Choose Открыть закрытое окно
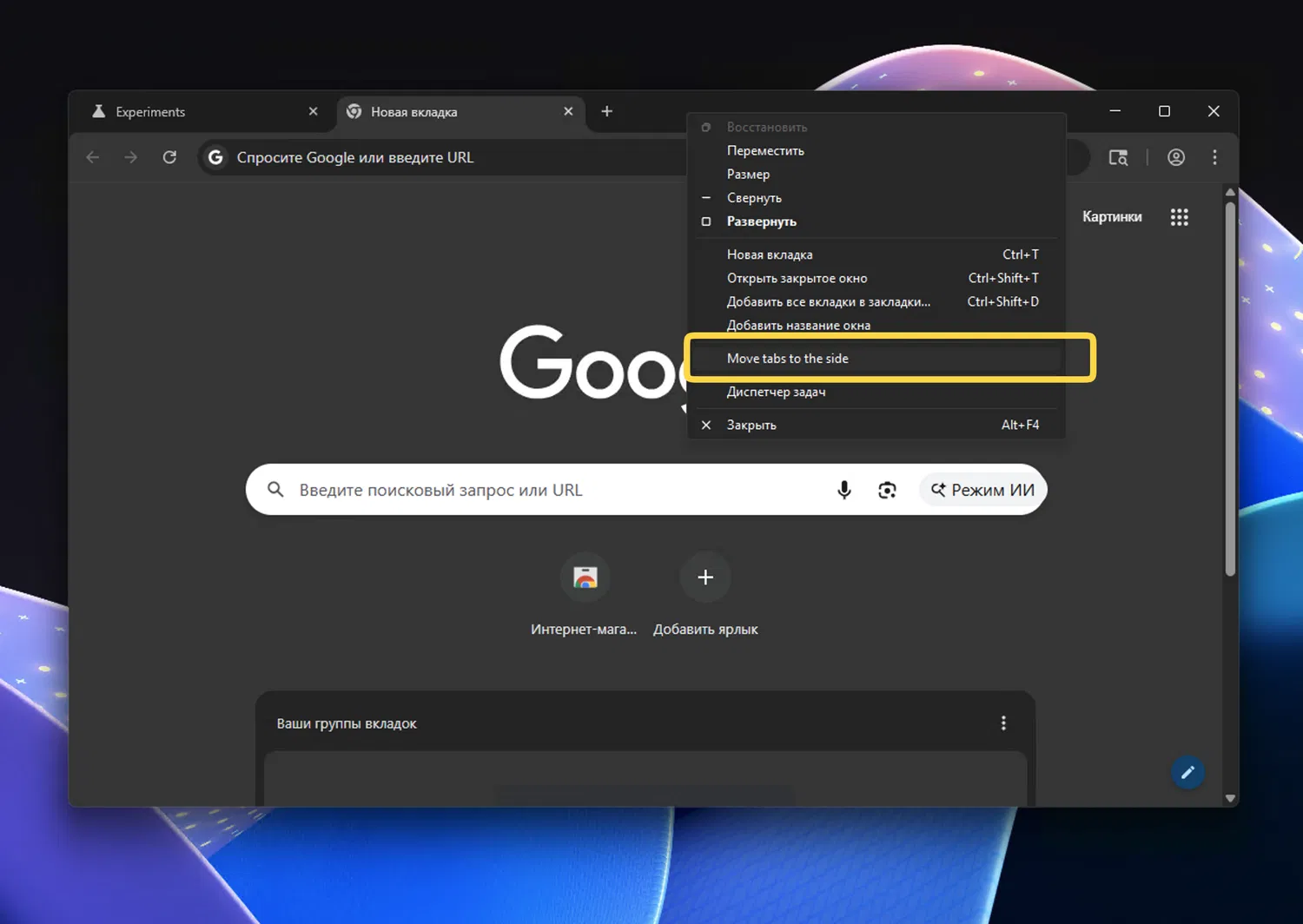1303x924 pixels. (876, 278)
